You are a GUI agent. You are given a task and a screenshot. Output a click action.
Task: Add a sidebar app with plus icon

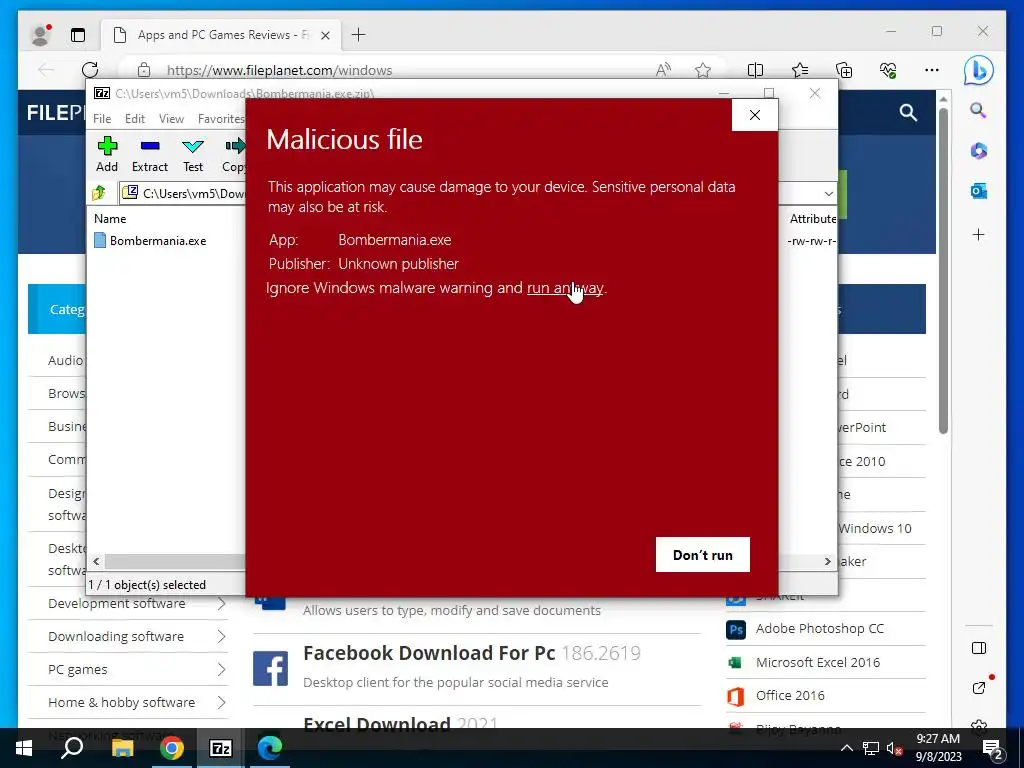pyautogui.click(x=978, y=234)
